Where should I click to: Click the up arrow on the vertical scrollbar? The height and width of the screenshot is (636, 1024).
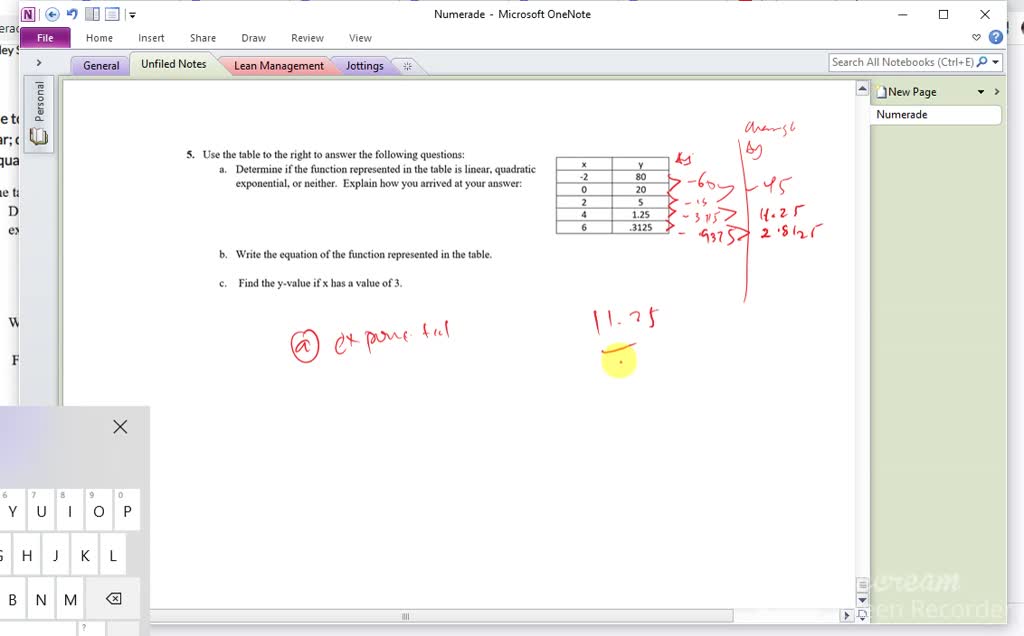862,88
